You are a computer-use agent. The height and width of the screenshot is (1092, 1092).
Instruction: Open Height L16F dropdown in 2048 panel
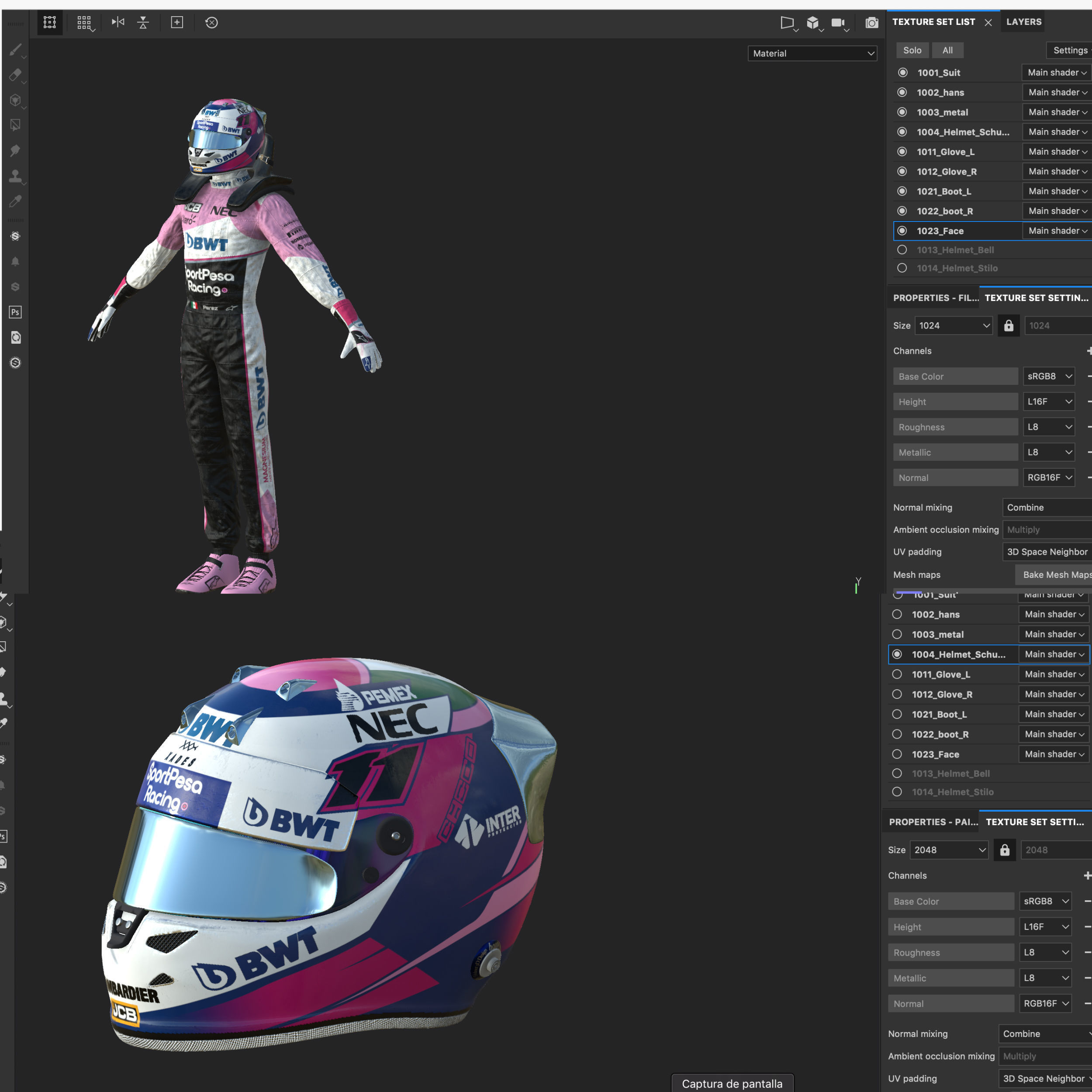[x=1046, y=927]
